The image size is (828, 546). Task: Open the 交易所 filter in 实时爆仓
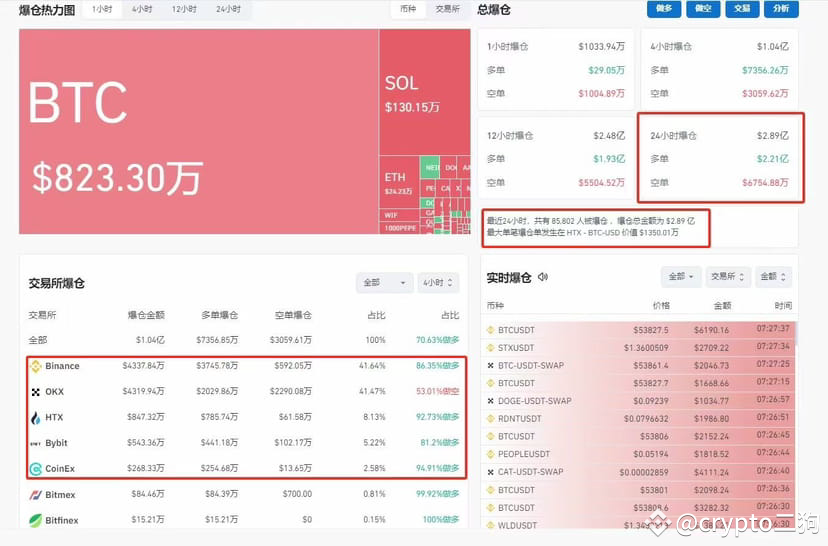727,277
